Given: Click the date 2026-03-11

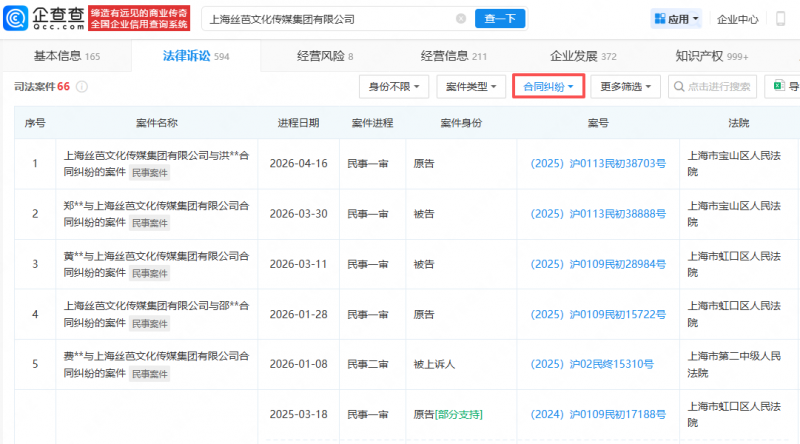Looking at the screenshot, I should coord(298,264).
